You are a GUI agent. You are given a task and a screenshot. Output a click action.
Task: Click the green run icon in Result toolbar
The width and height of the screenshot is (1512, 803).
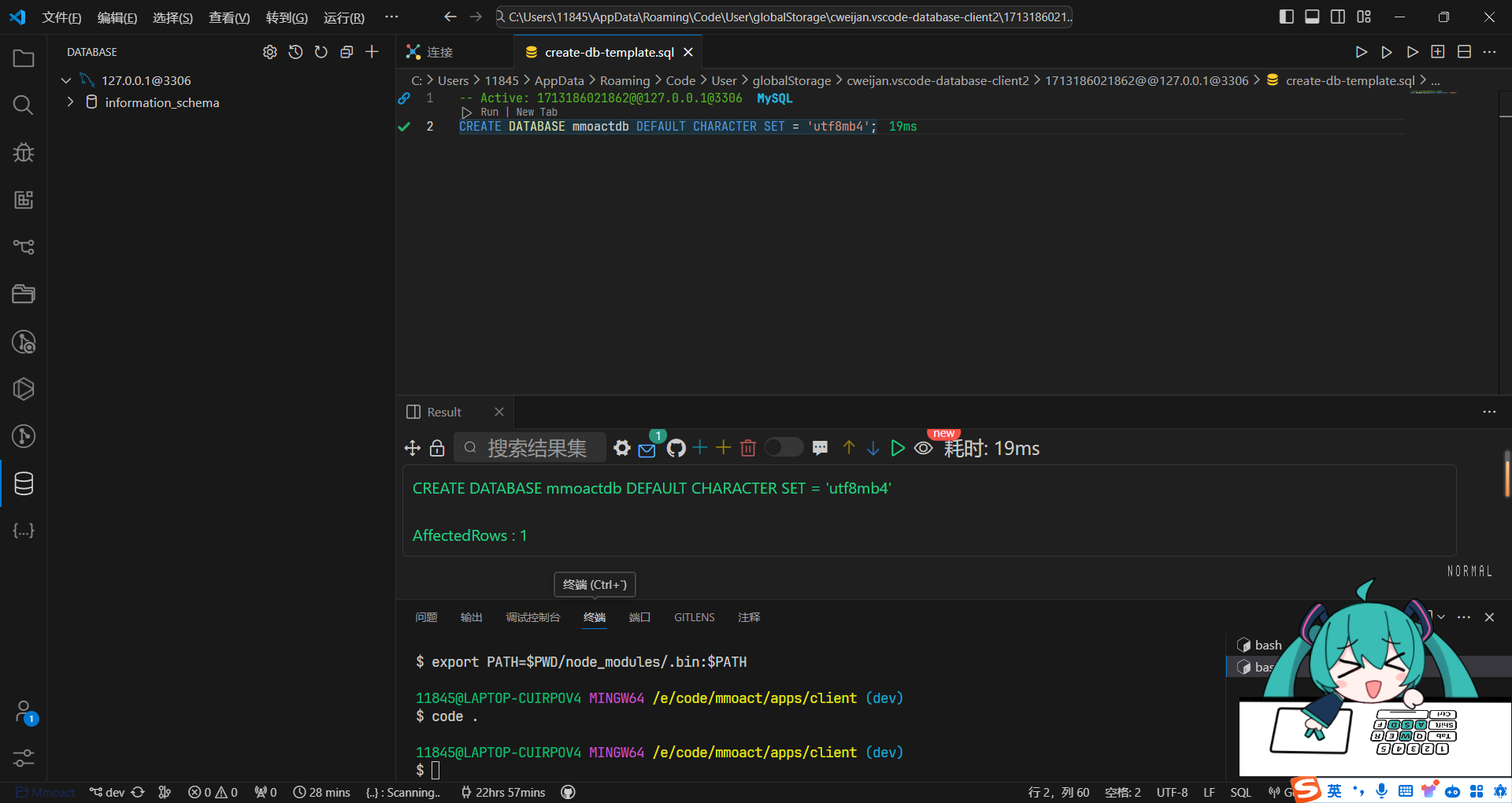pos(897,448)
